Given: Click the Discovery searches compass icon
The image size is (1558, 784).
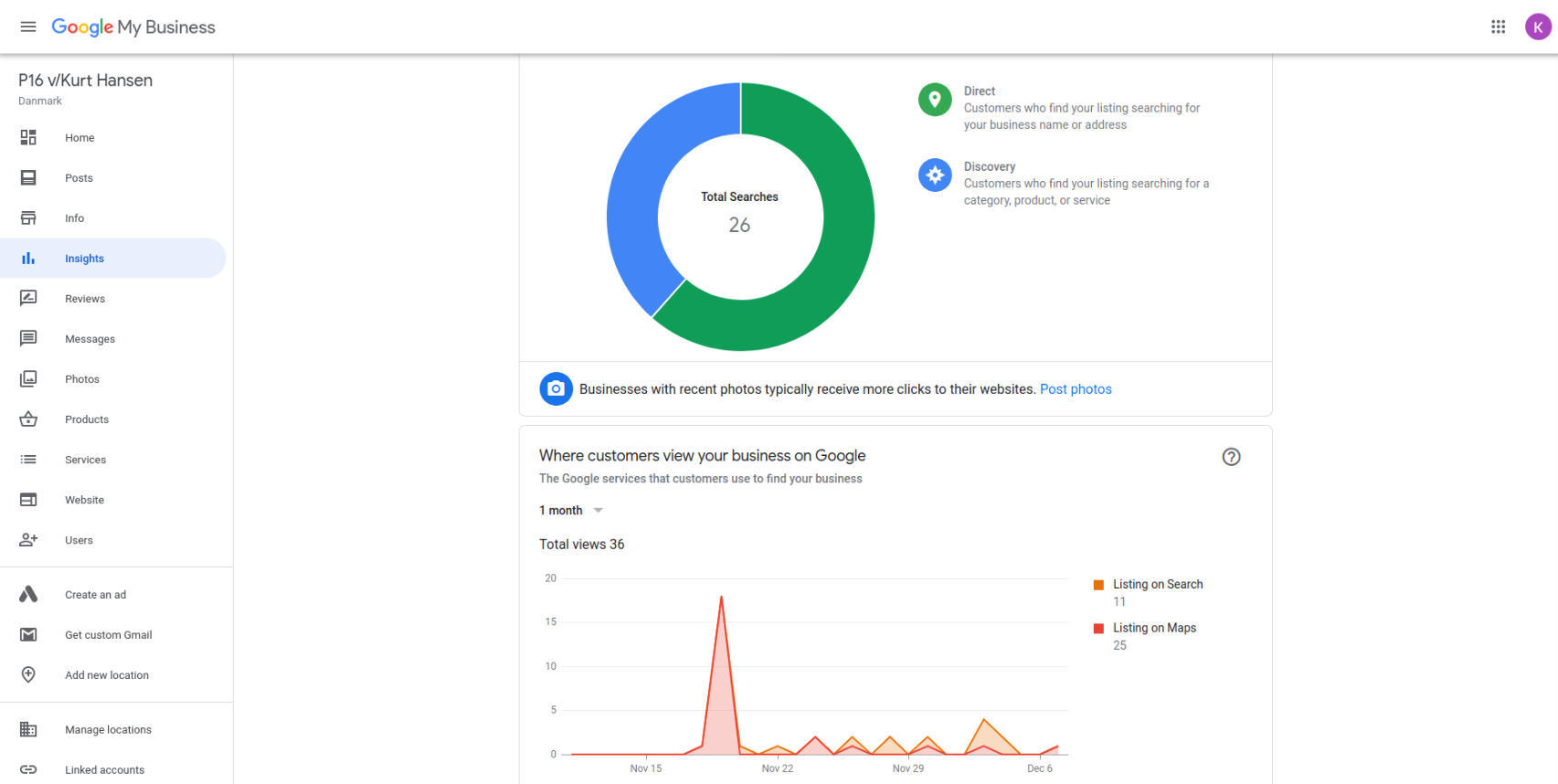Looking at the screenshot, I should point(935,175).
